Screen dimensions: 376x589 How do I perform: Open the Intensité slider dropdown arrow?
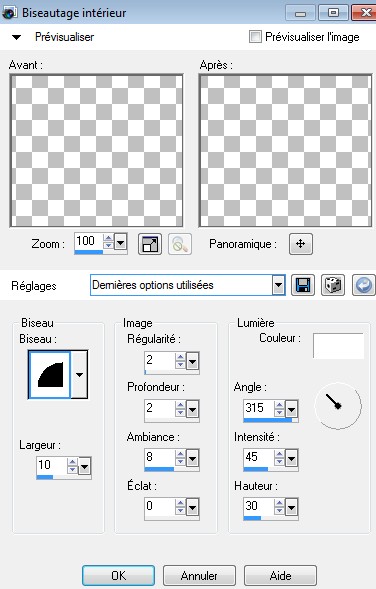(x=291, y=459)
